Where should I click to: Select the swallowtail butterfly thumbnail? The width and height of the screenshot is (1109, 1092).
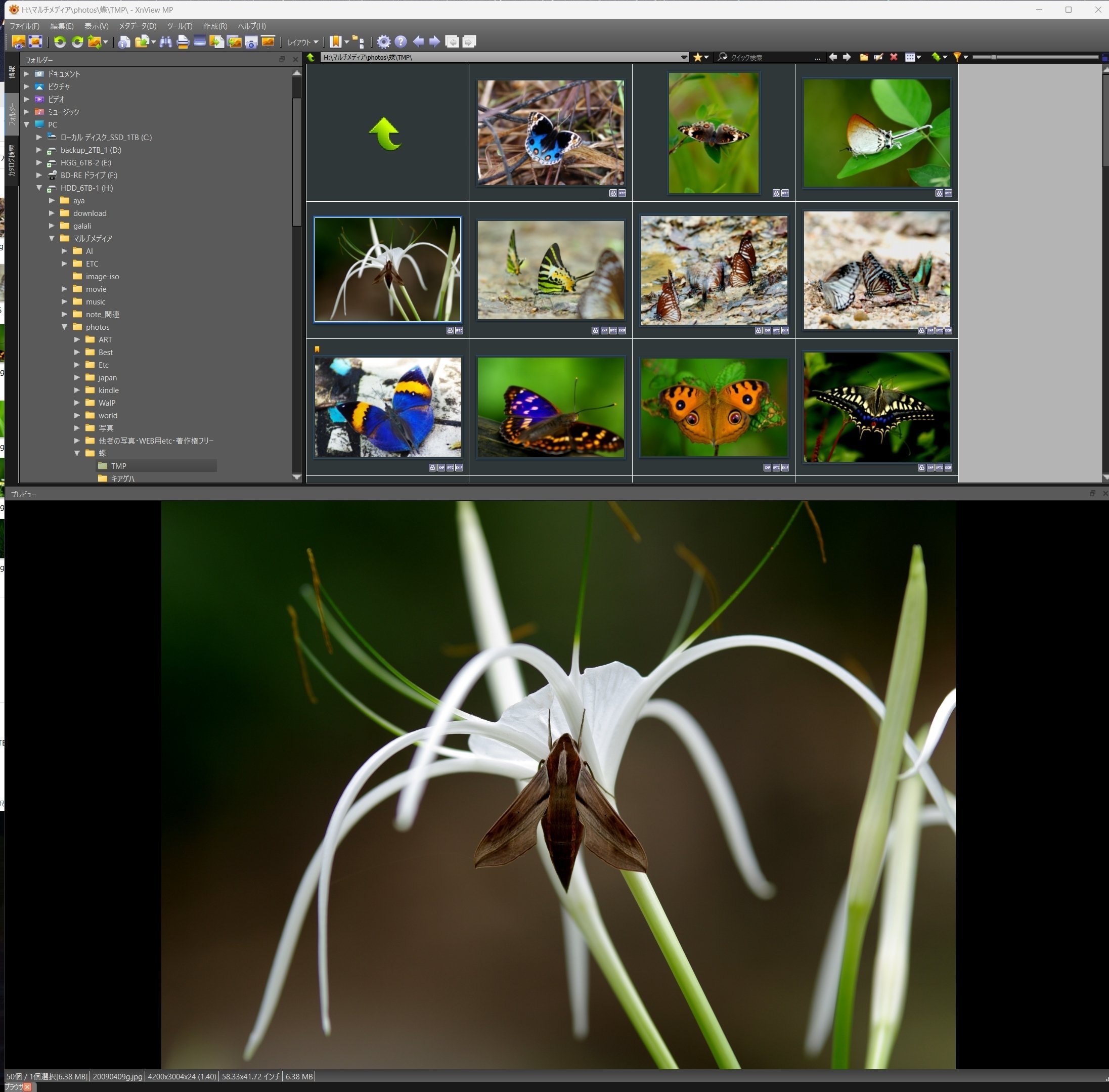[x=875, y=407]
